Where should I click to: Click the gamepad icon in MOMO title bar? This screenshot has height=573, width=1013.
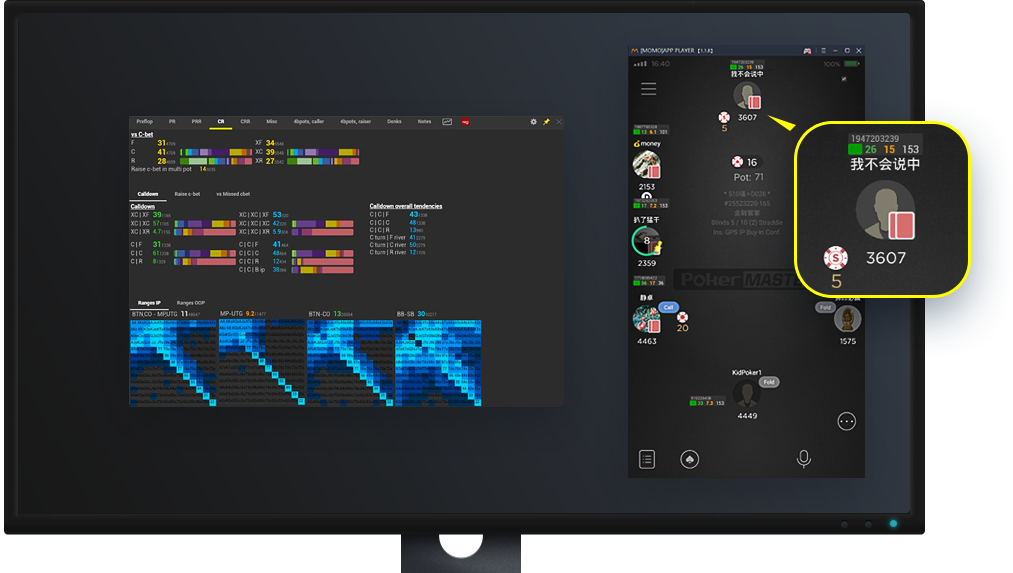coord(807,50)
